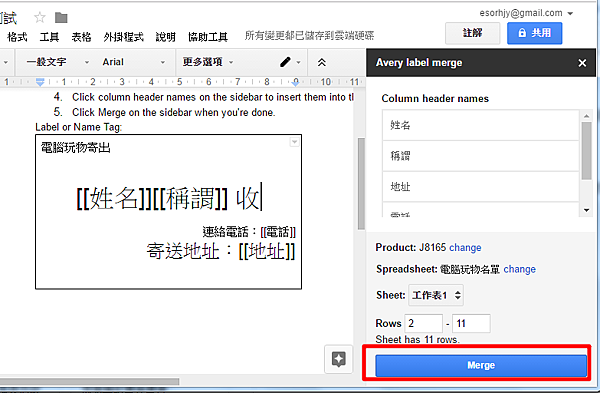Open the label box corner dropdown arrow
Image resolution: width=600 pixels, height=393 pixels.
pos(294,142)
